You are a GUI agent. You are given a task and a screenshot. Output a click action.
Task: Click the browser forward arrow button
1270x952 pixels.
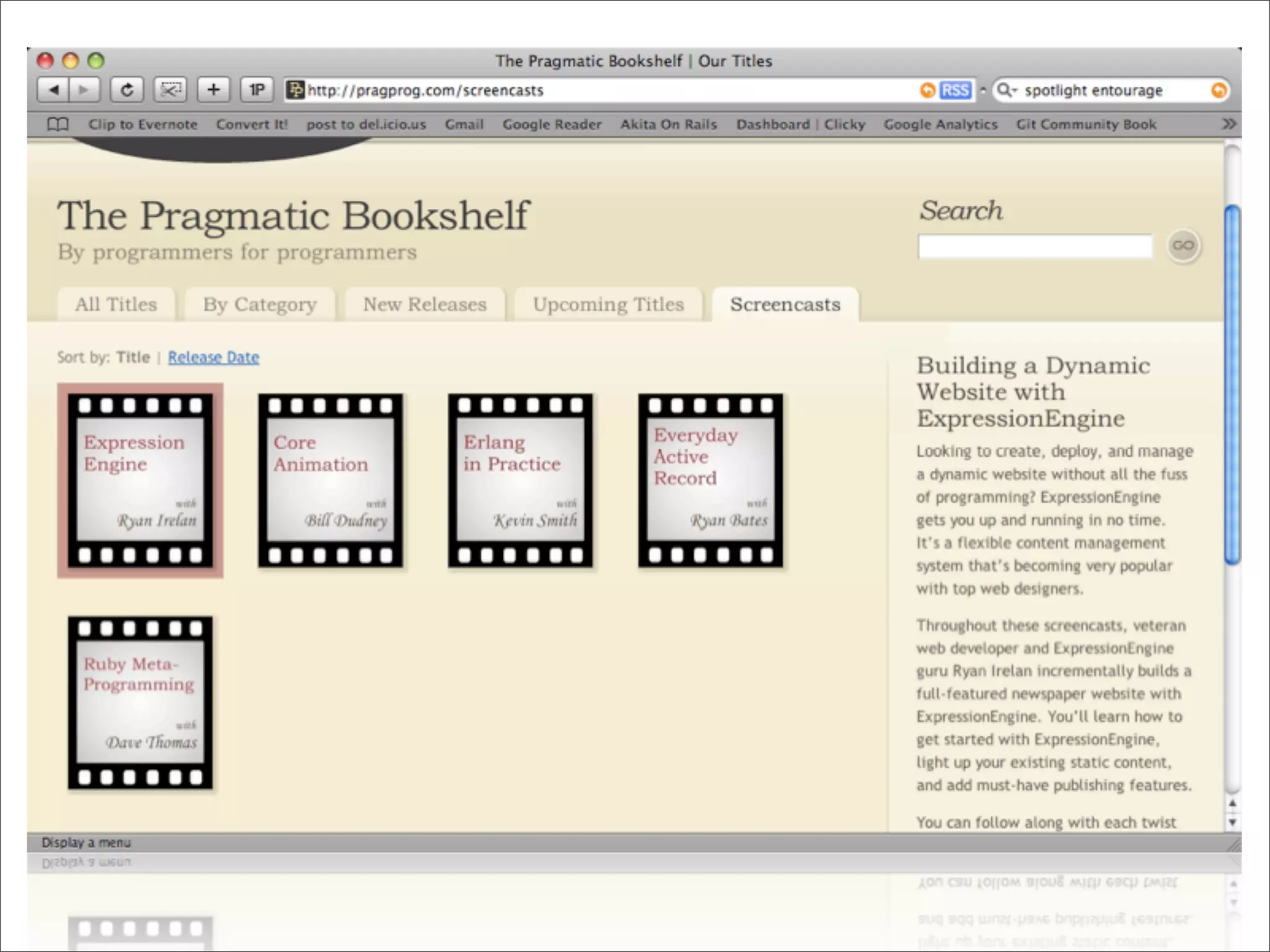click(x=84, y=90)
